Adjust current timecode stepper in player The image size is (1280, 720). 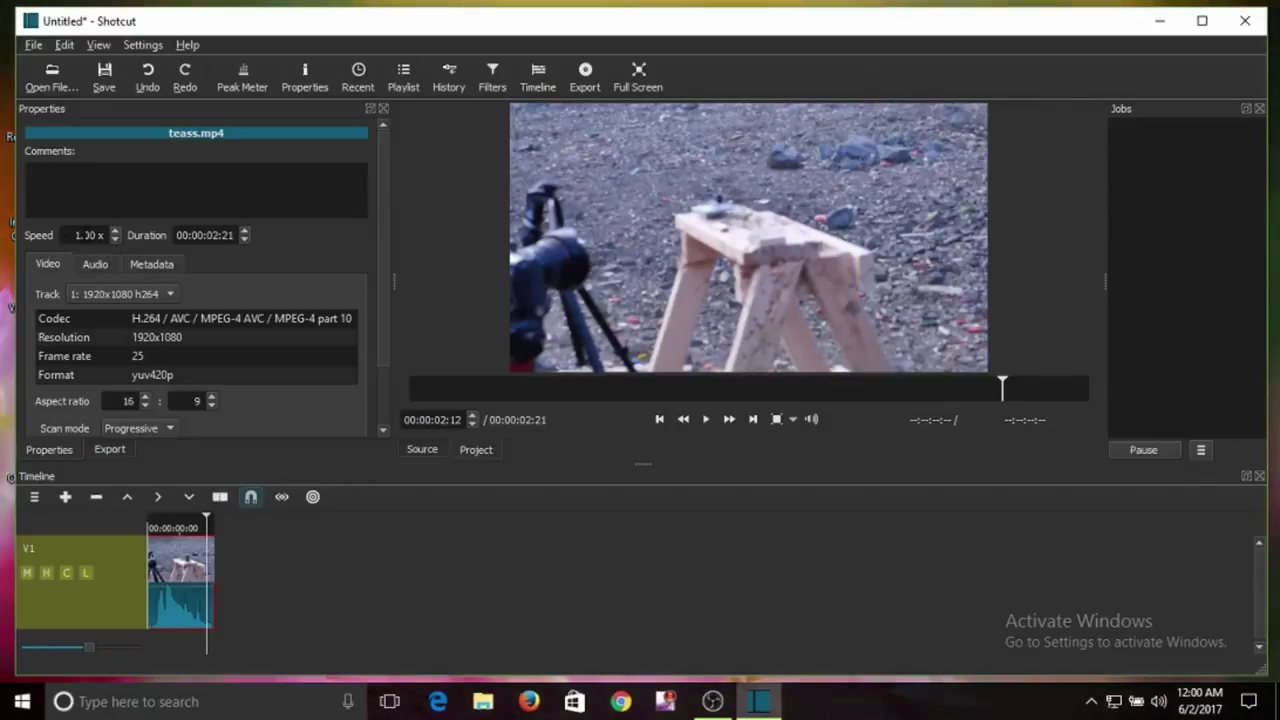472,420
